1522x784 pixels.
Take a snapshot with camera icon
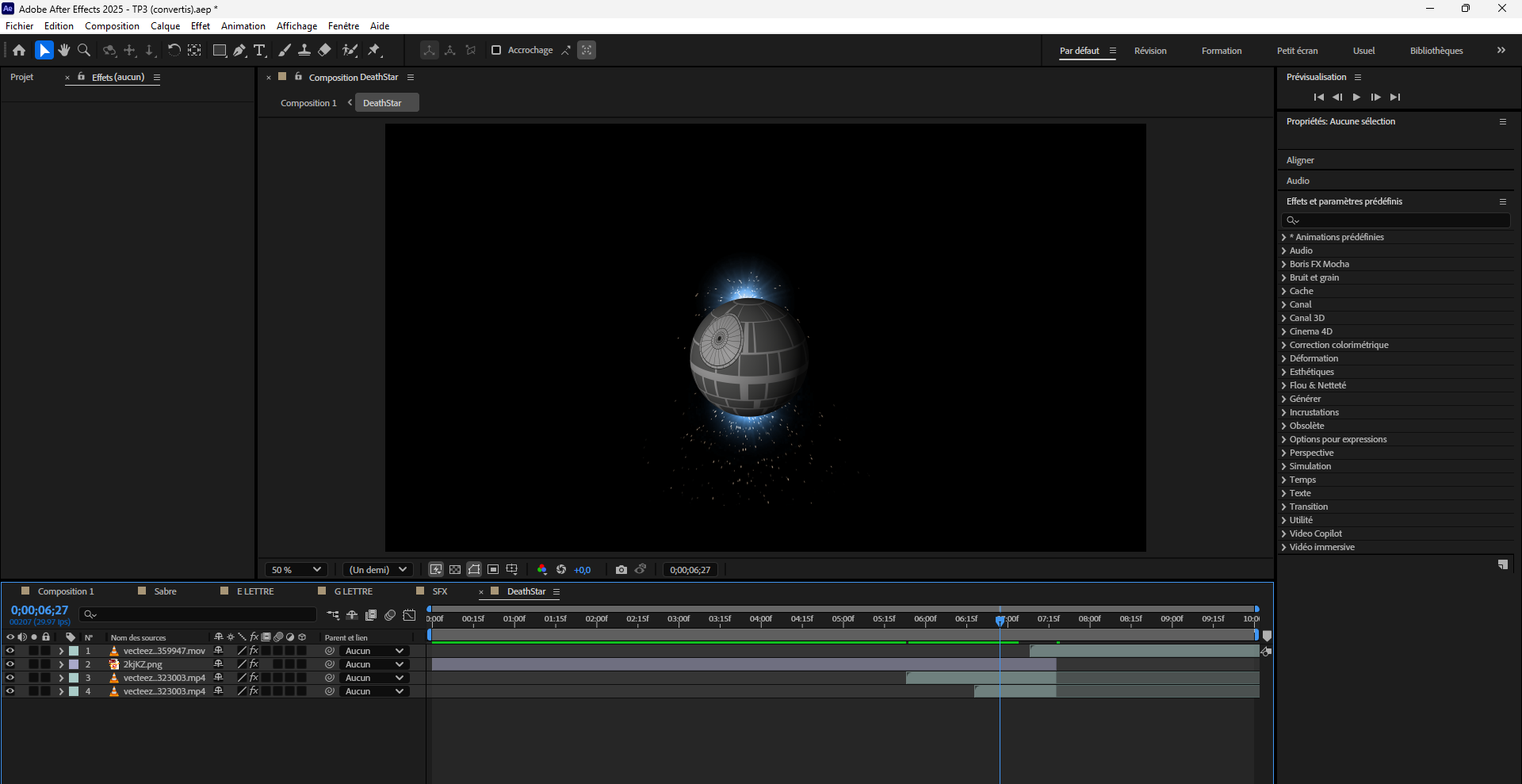pyautogui.click(x=621, y=569)
